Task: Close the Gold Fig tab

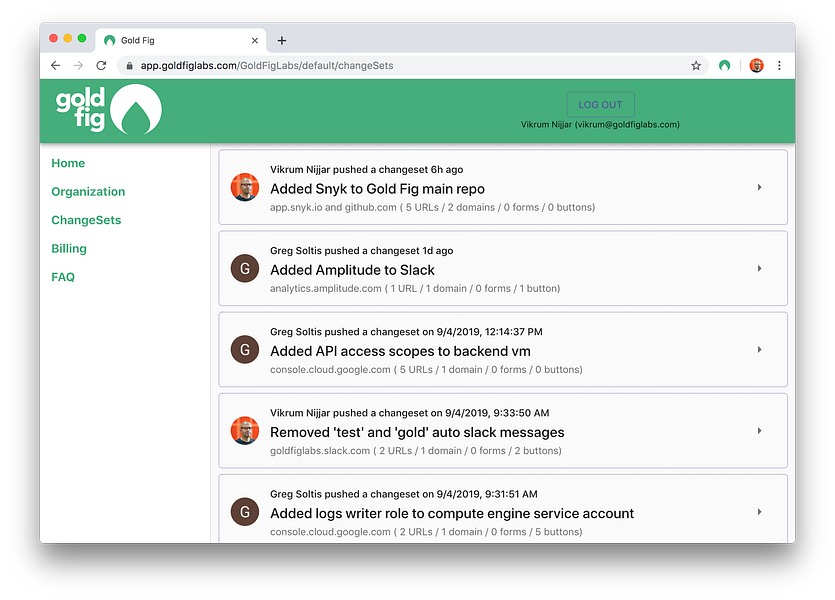Action: 255,40
